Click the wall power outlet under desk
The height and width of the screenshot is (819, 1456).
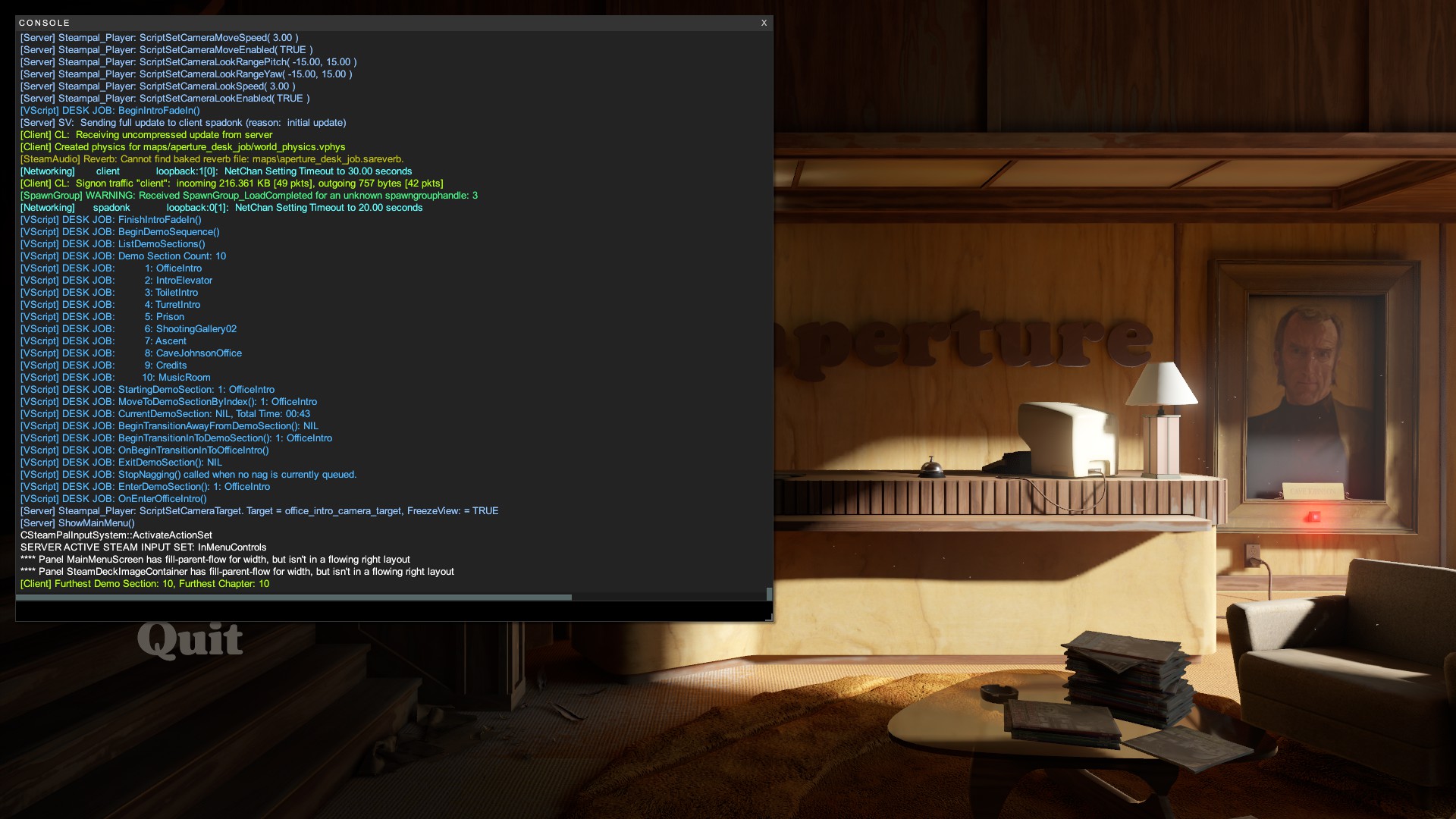click(1252, 554)
